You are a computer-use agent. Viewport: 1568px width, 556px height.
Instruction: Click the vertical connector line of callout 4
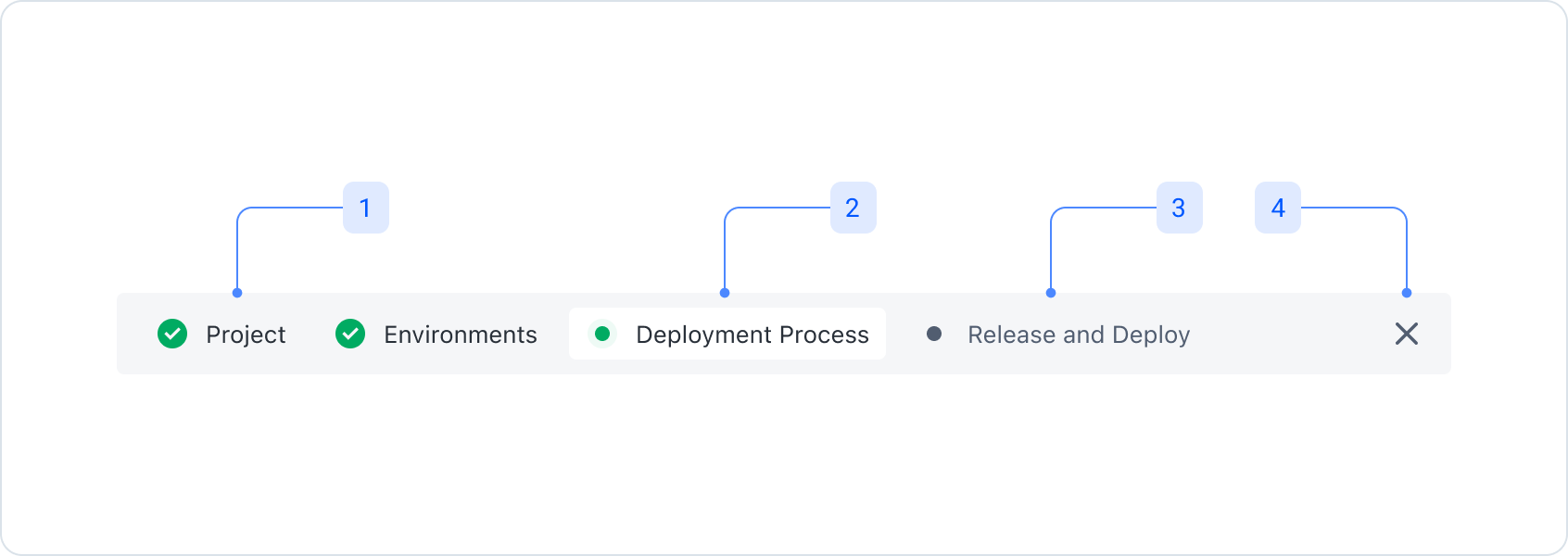pyautogui.click(x=1407, y=255)
